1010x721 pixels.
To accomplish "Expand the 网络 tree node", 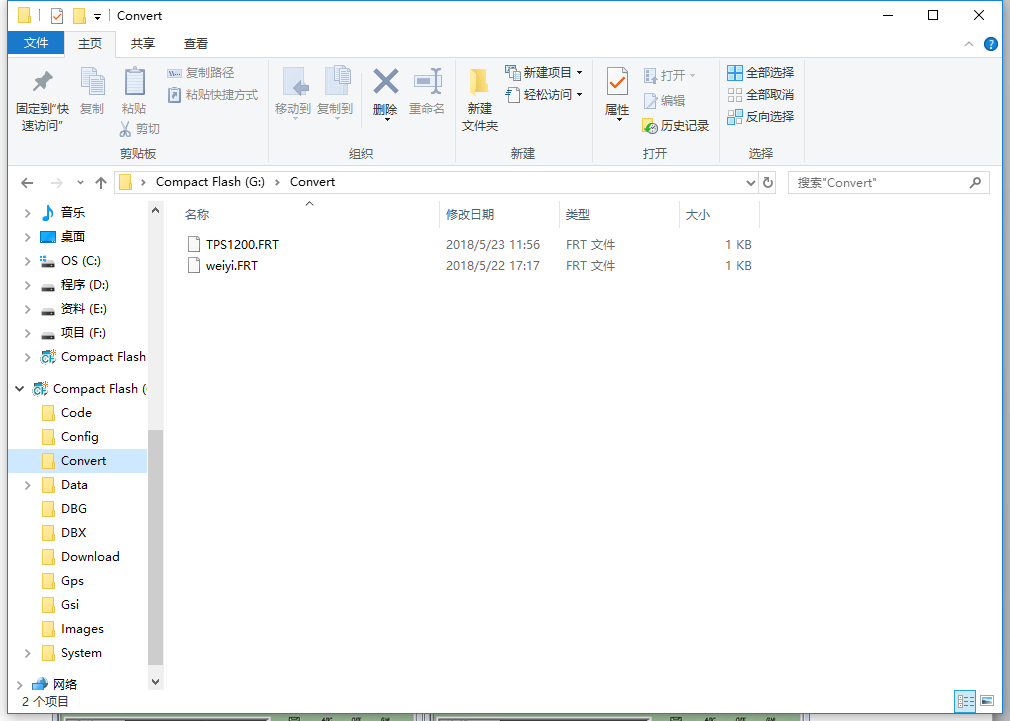I will pyautogui.click(x=19, y=685).
